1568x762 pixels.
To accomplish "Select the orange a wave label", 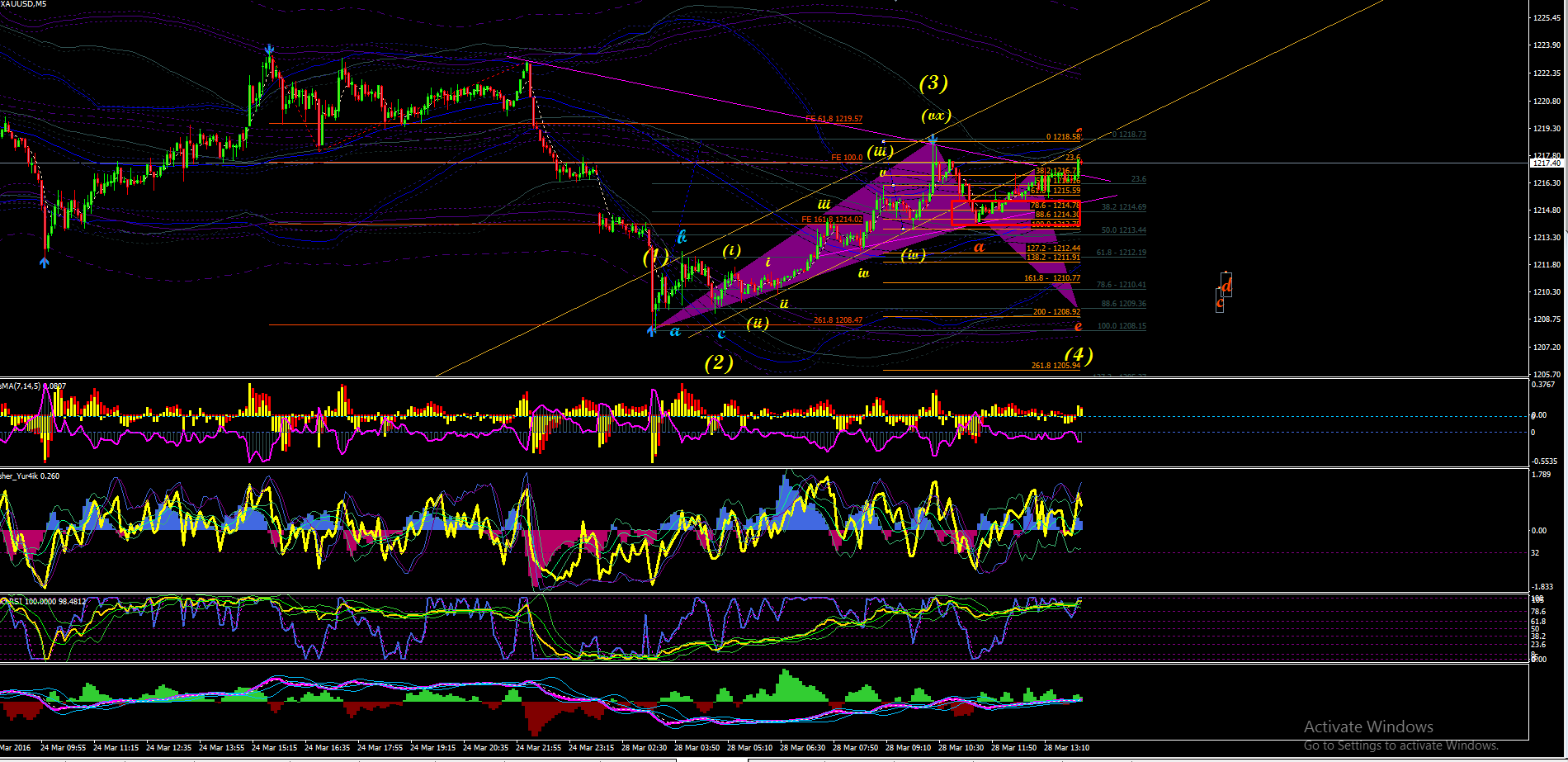I will point(980,247).
